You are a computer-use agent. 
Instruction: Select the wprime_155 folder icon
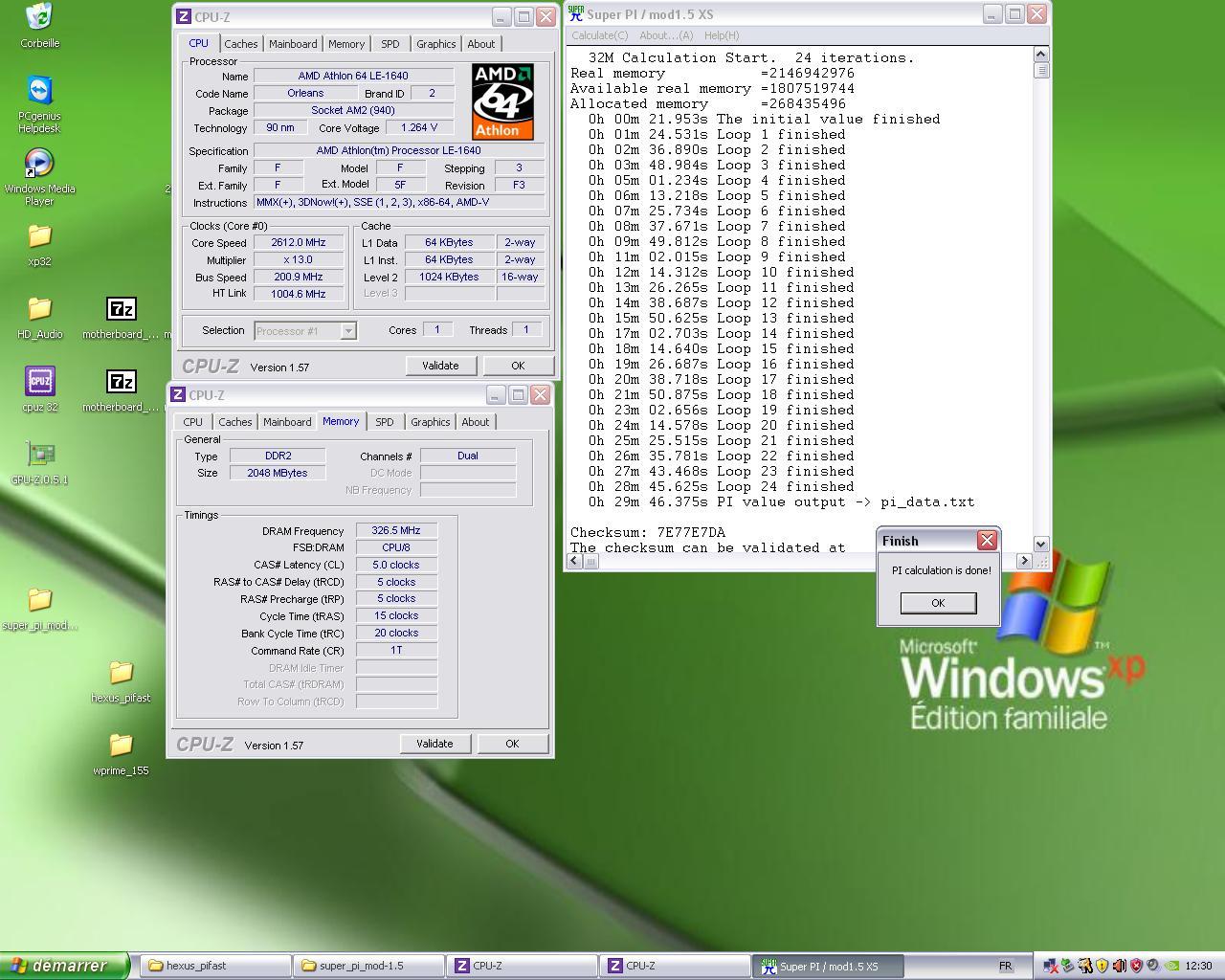[x=121, y=745]
